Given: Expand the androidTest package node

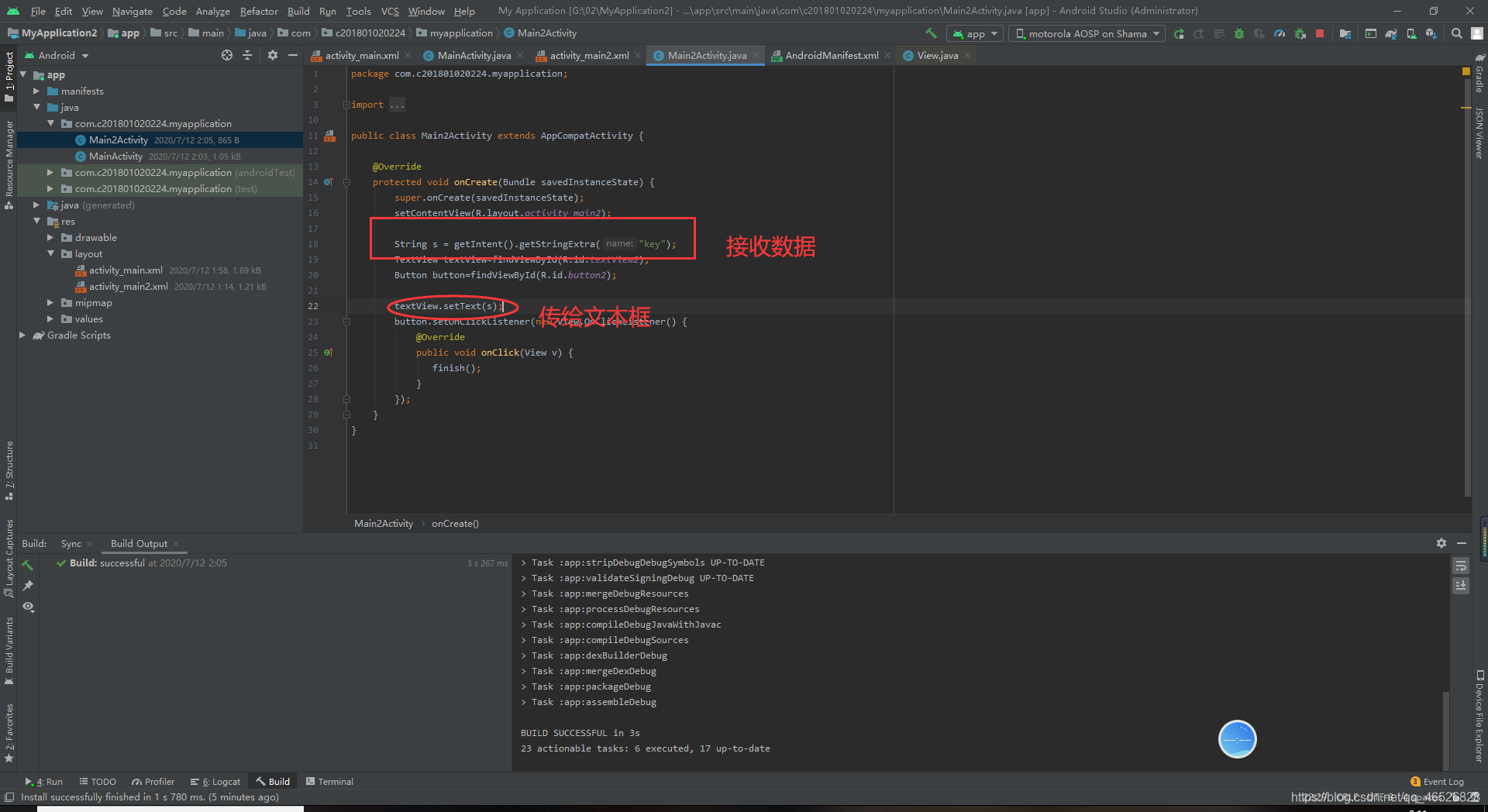Looking at the screenshot, I should click(50, 173).
